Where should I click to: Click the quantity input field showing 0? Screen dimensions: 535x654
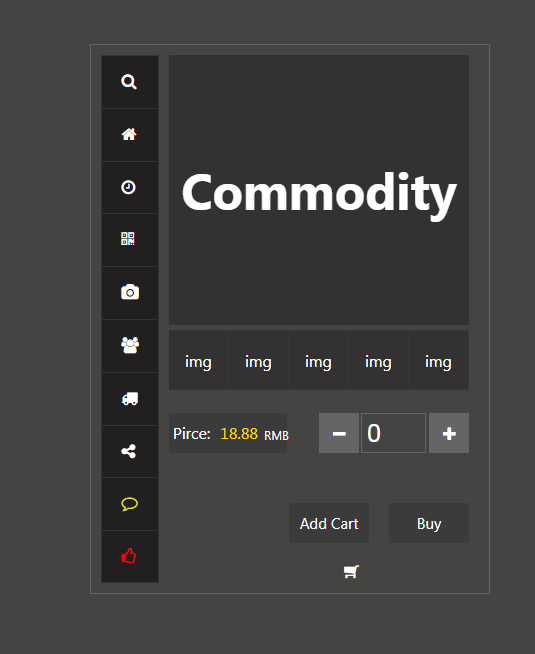393,433
